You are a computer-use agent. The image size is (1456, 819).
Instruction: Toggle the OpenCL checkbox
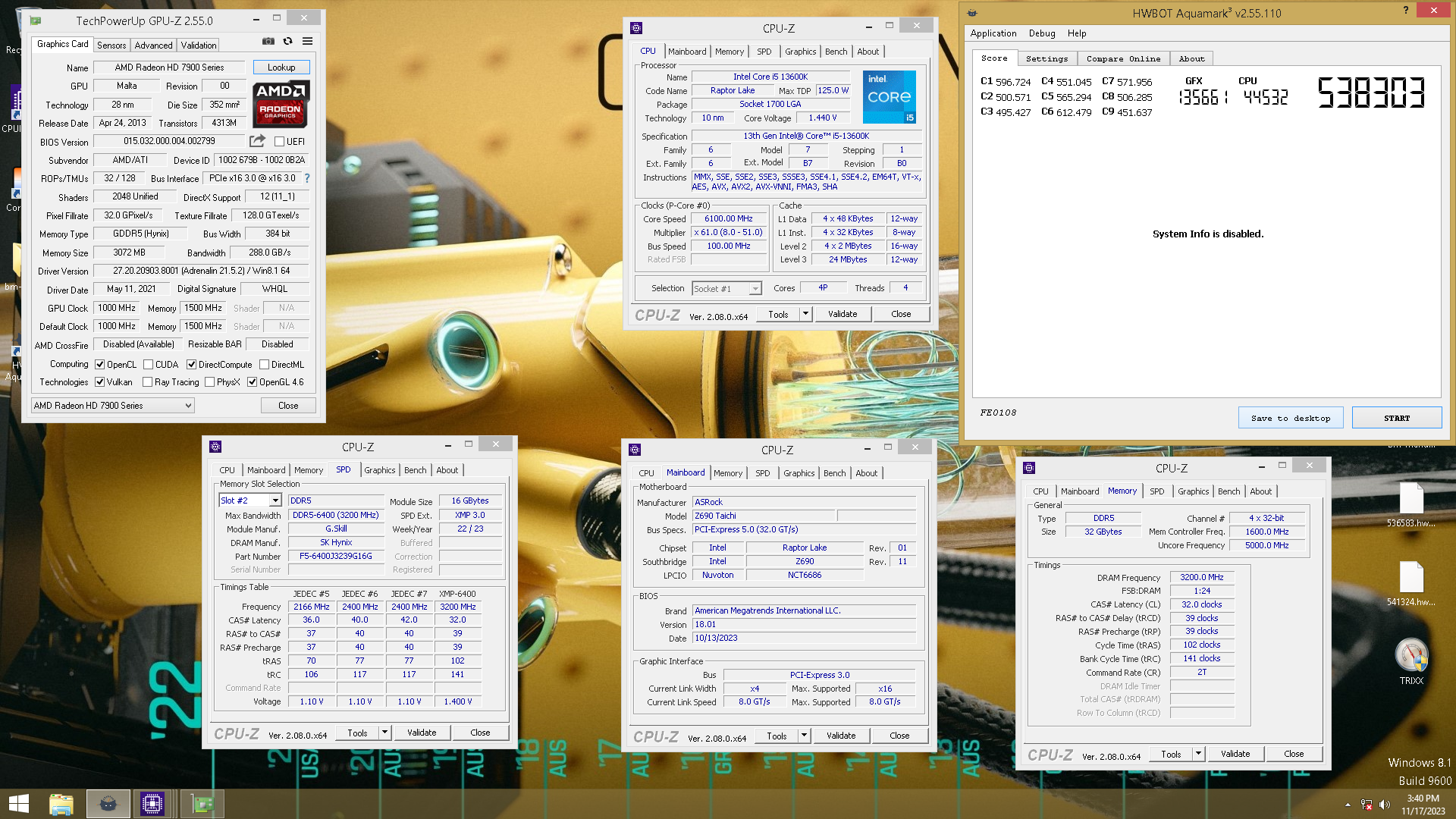point(99,365)
